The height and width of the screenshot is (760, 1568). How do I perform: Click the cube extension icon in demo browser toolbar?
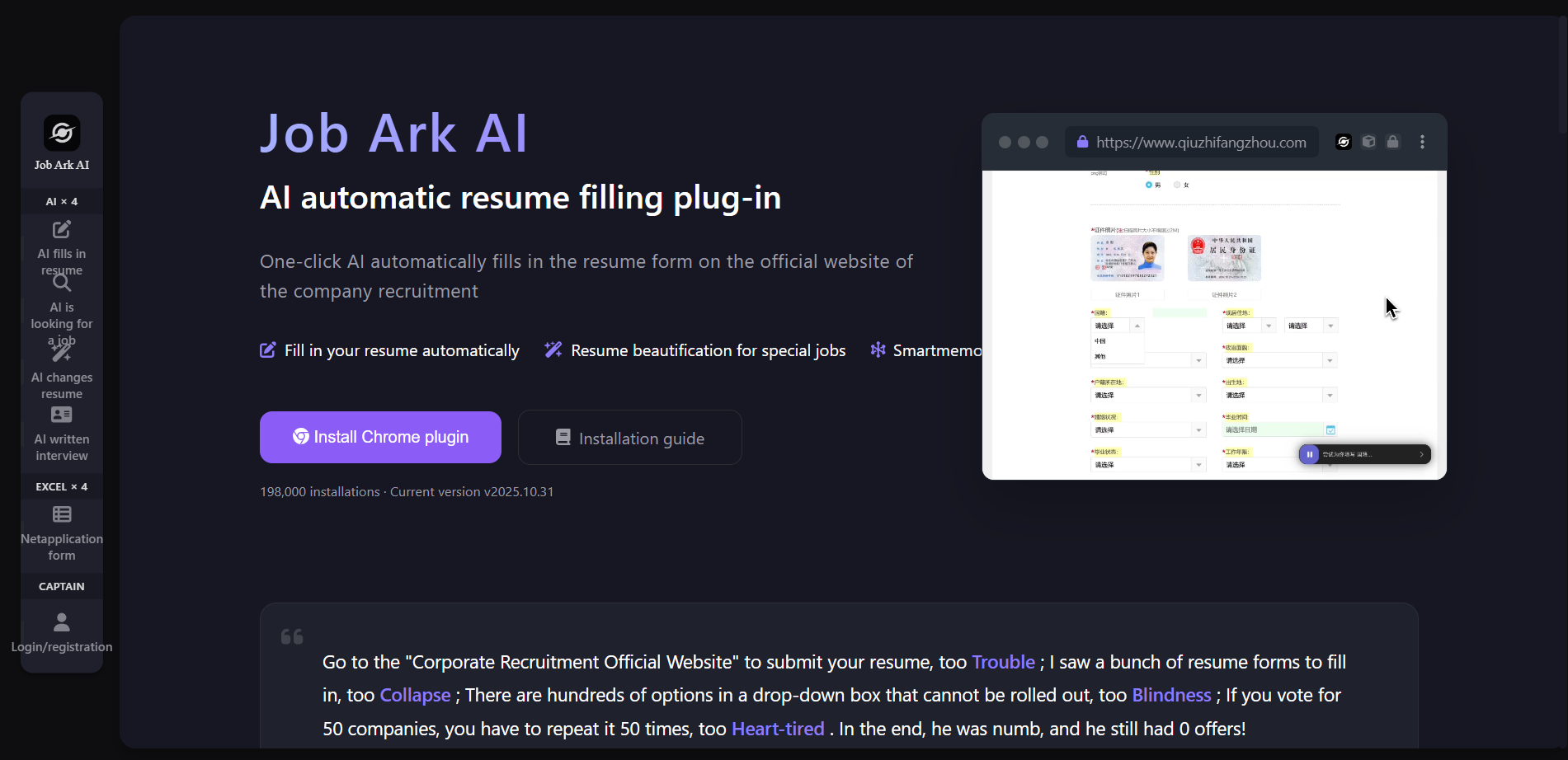point(1368,142)
